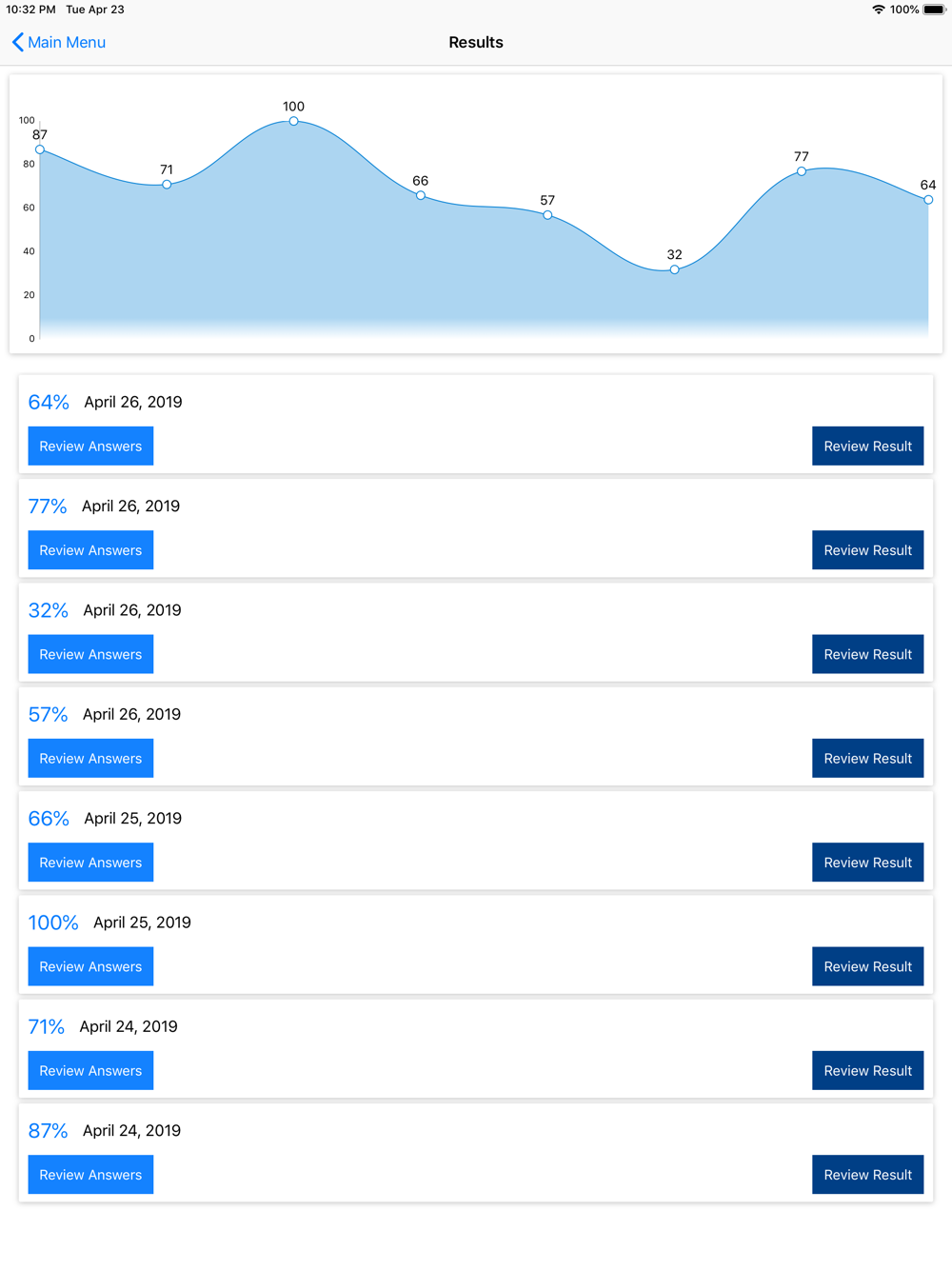Open Review Result for the 66% entry
This screenshot has width=952, height=1270.
(x=867, y=863)
